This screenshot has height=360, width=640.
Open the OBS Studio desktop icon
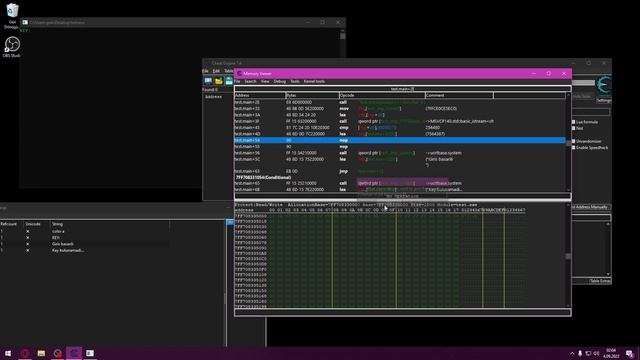[12, 47]
